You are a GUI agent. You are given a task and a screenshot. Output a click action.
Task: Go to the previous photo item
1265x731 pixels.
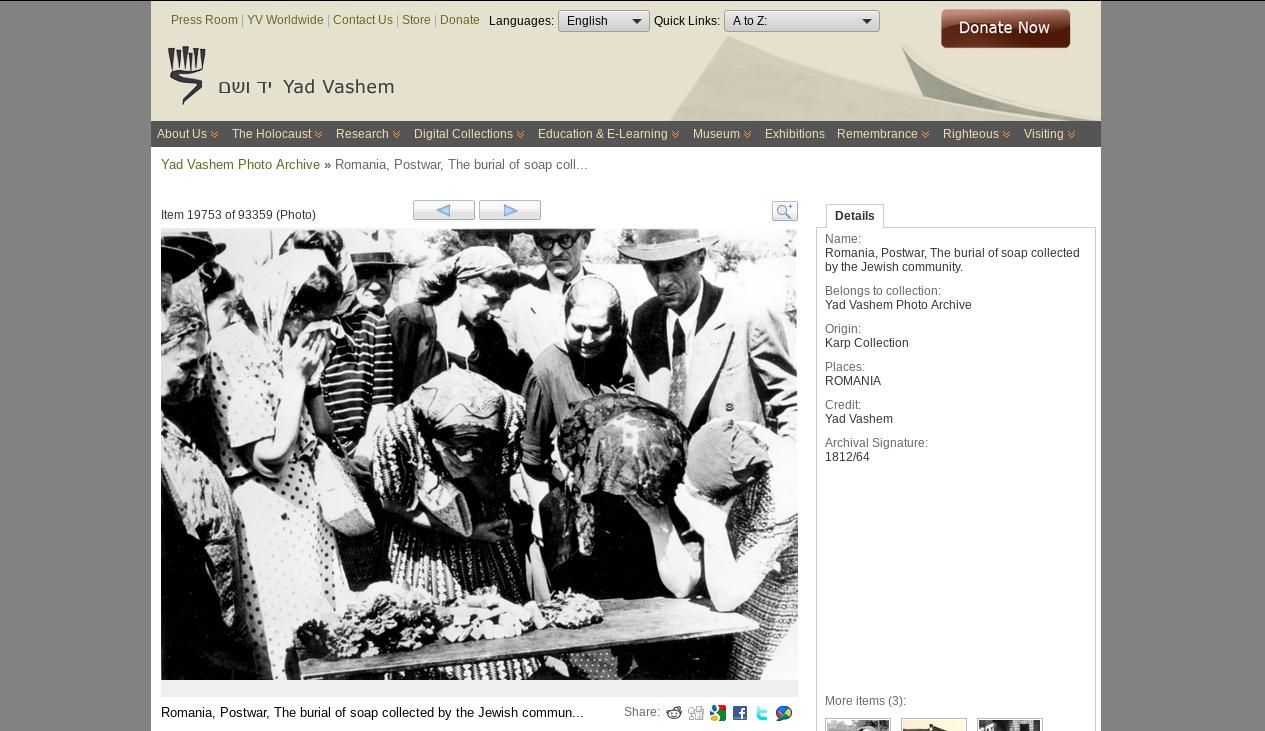tap(444, 210)
